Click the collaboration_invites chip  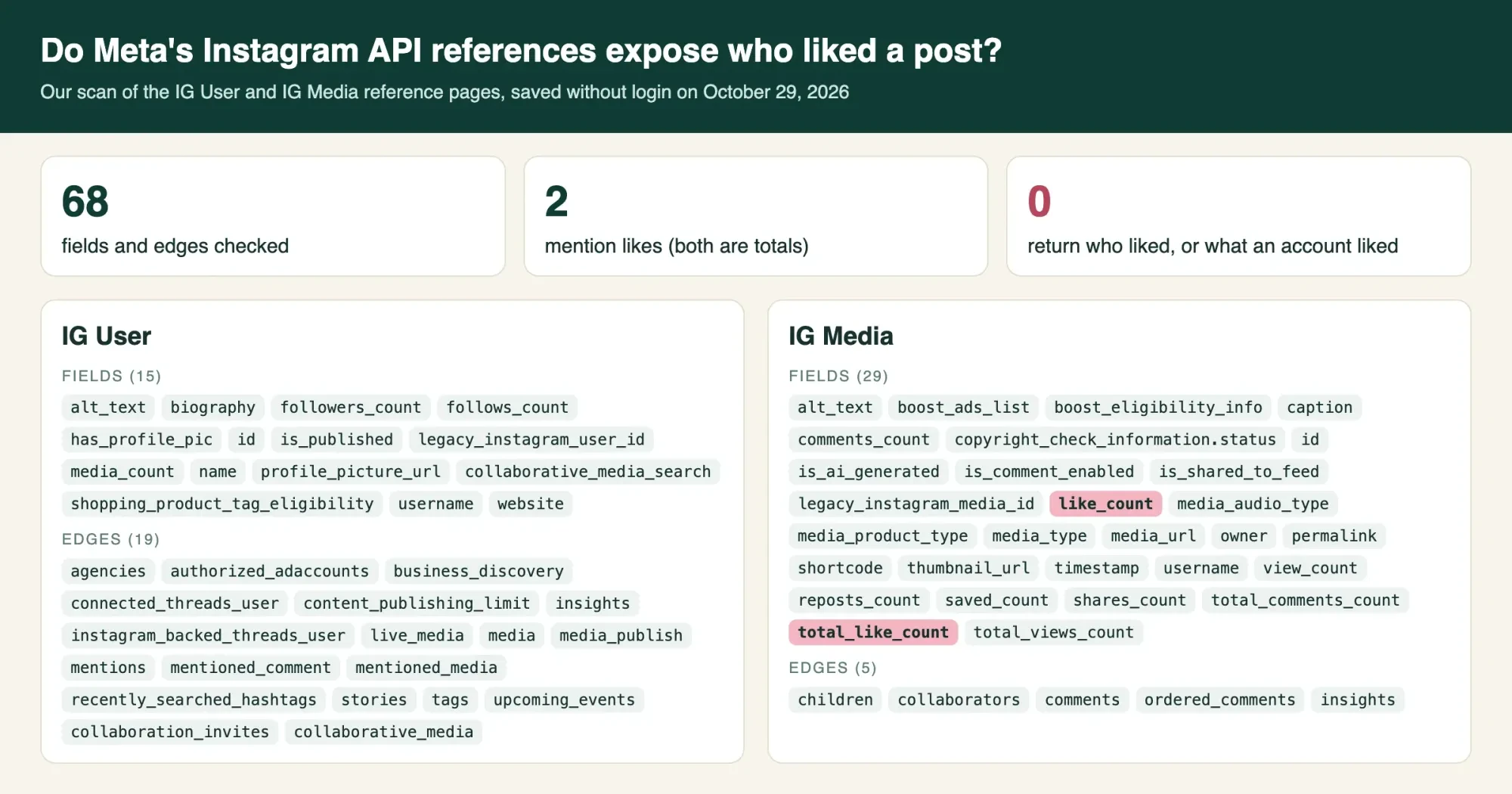coord(170,732)
